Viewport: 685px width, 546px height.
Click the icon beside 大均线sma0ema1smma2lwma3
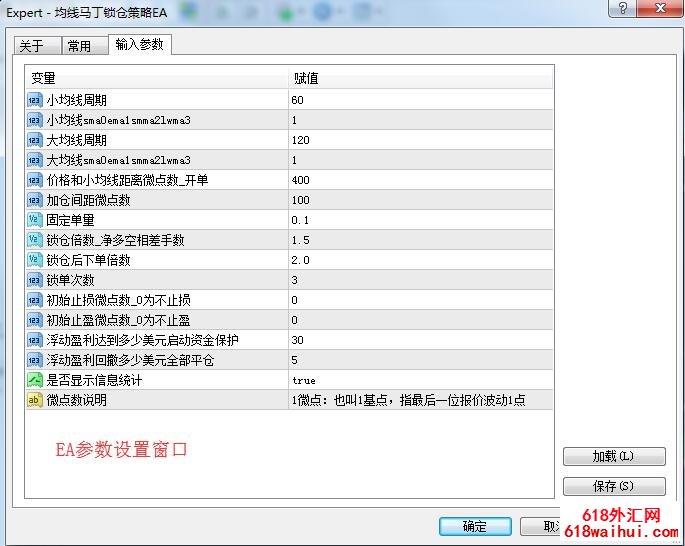(35, 160)
